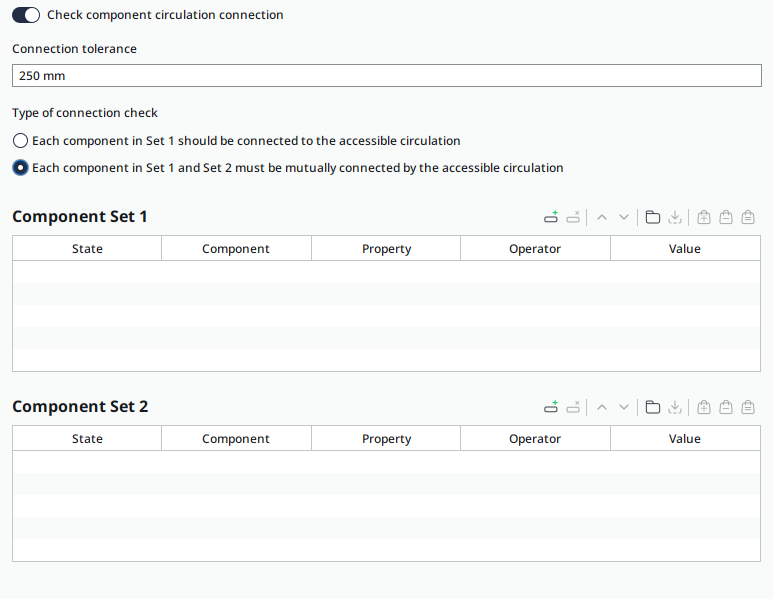The image size is (774, 600).
Task: Click plus bag icon in Component Set 1
Action: (x=704, y=217)
